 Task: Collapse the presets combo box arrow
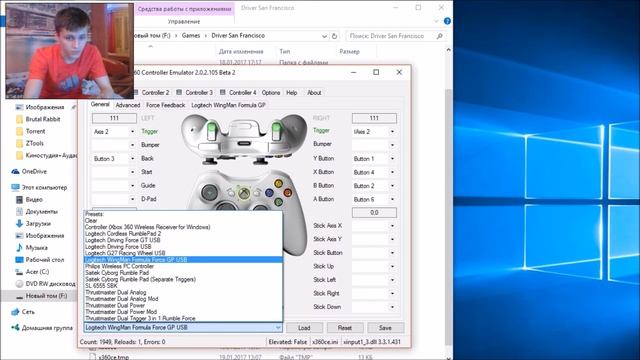click(x=278, y=327)
